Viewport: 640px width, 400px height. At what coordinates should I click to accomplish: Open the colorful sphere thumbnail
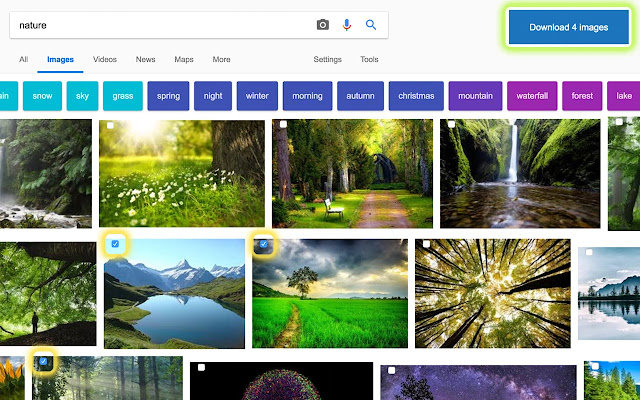coord(281,381)
